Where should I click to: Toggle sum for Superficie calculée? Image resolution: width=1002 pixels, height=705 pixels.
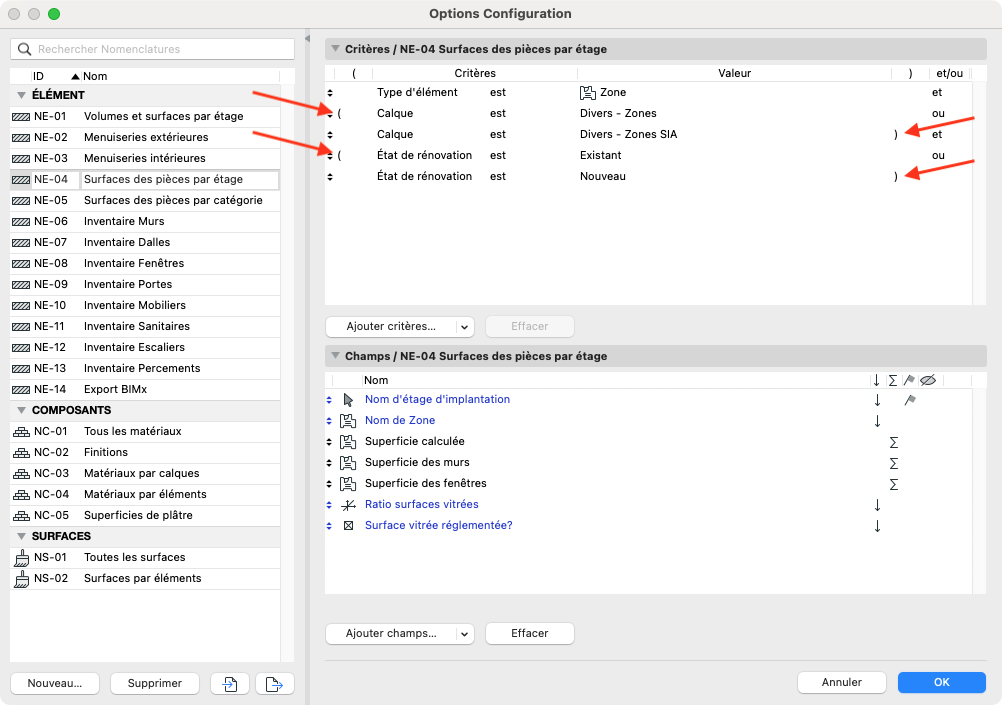(893, 442)
